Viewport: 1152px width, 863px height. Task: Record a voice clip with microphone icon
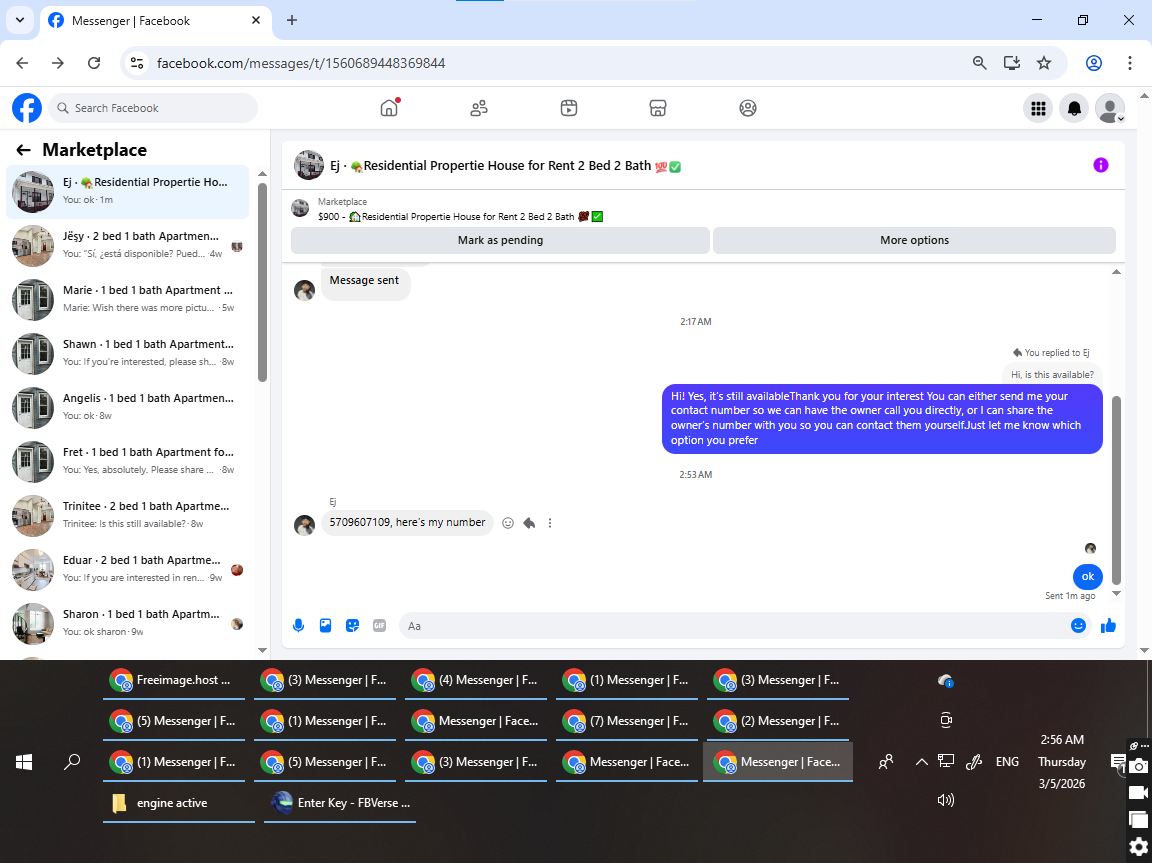tap(298, 626)
